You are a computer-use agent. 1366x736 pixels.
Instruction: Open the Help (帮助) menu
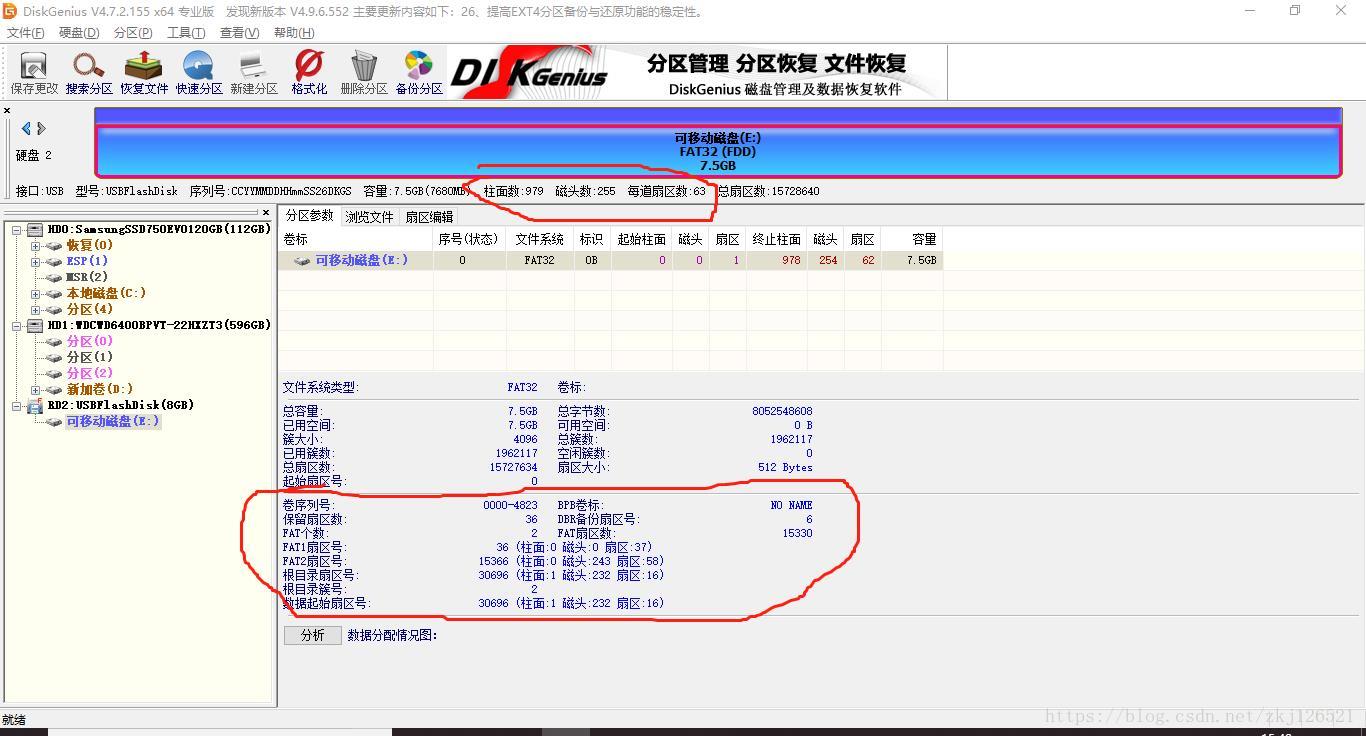294,33
